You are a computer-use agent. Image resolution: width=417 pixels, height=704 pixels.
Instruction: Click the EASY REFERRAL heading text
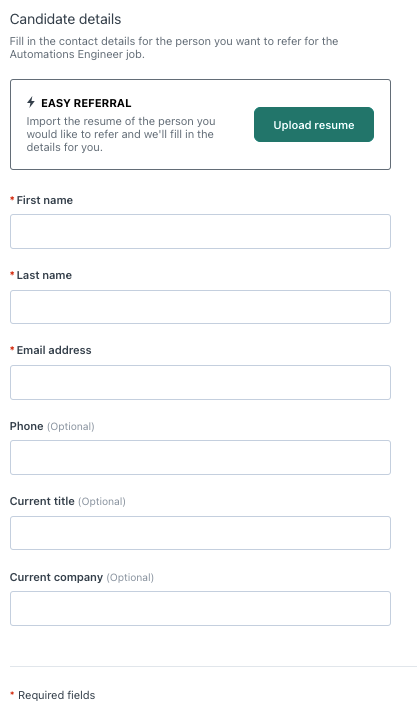[86, 103]
